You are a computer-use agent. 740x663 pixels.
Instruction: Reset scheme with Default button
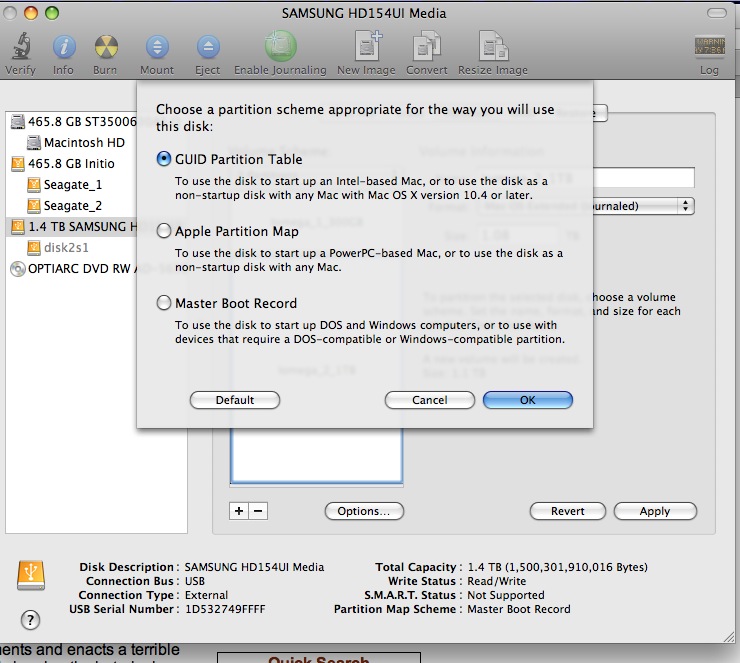[235, 400]
